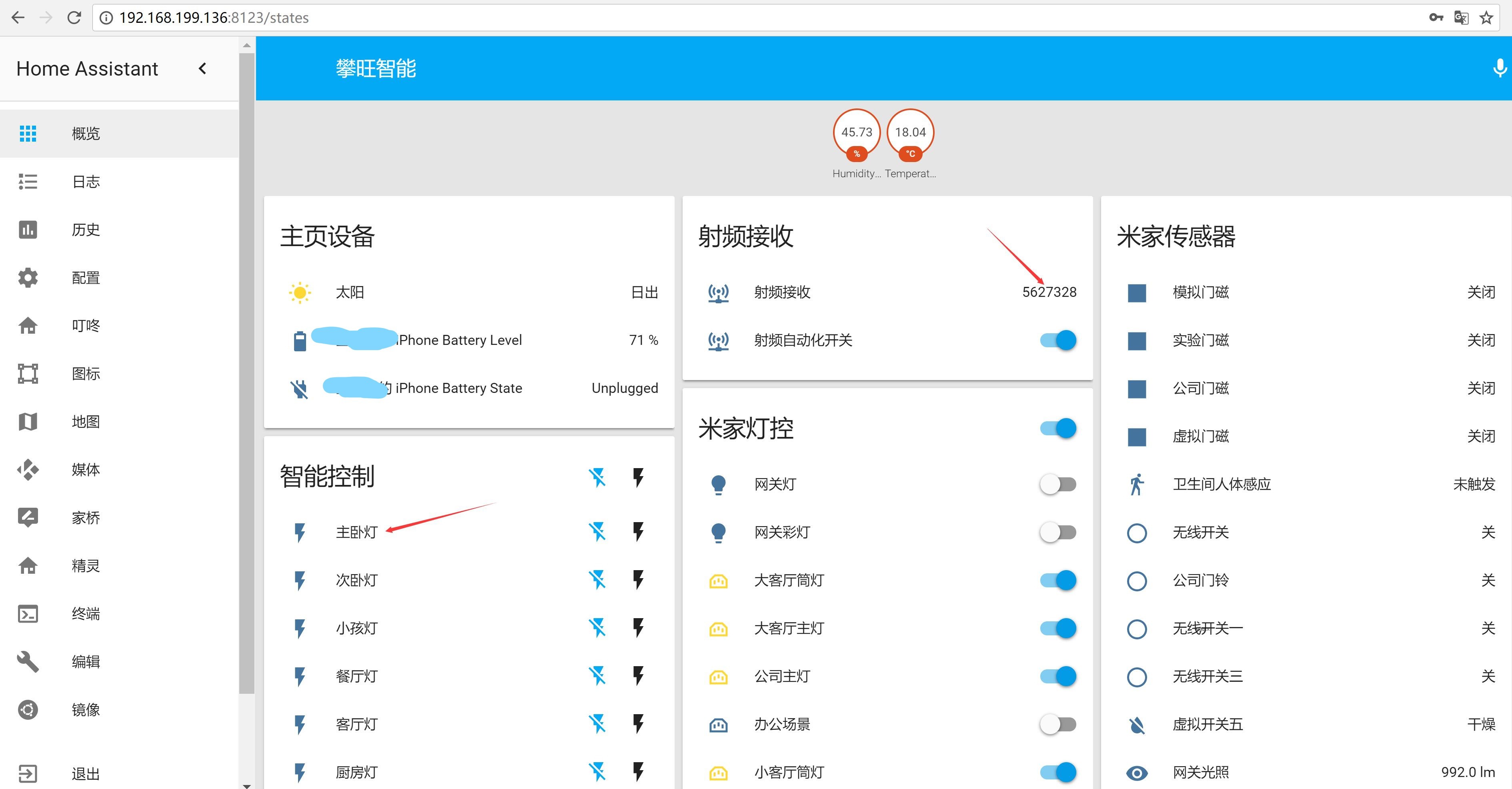
Task: Click the 精灵 home icon in sidebar
Action: [x=28, y=566]
